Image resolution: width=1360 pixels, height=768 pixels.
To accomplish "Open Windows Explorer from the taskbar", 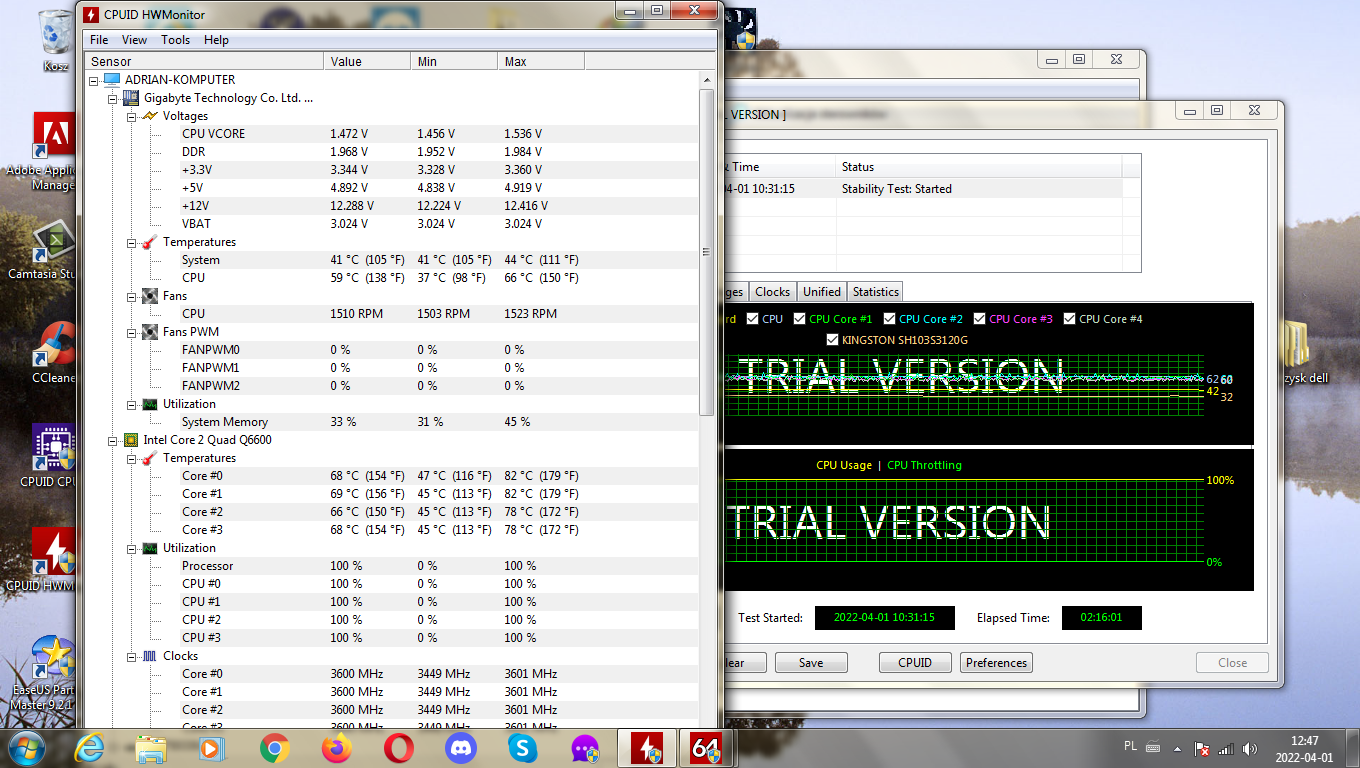I will (151, 747).
